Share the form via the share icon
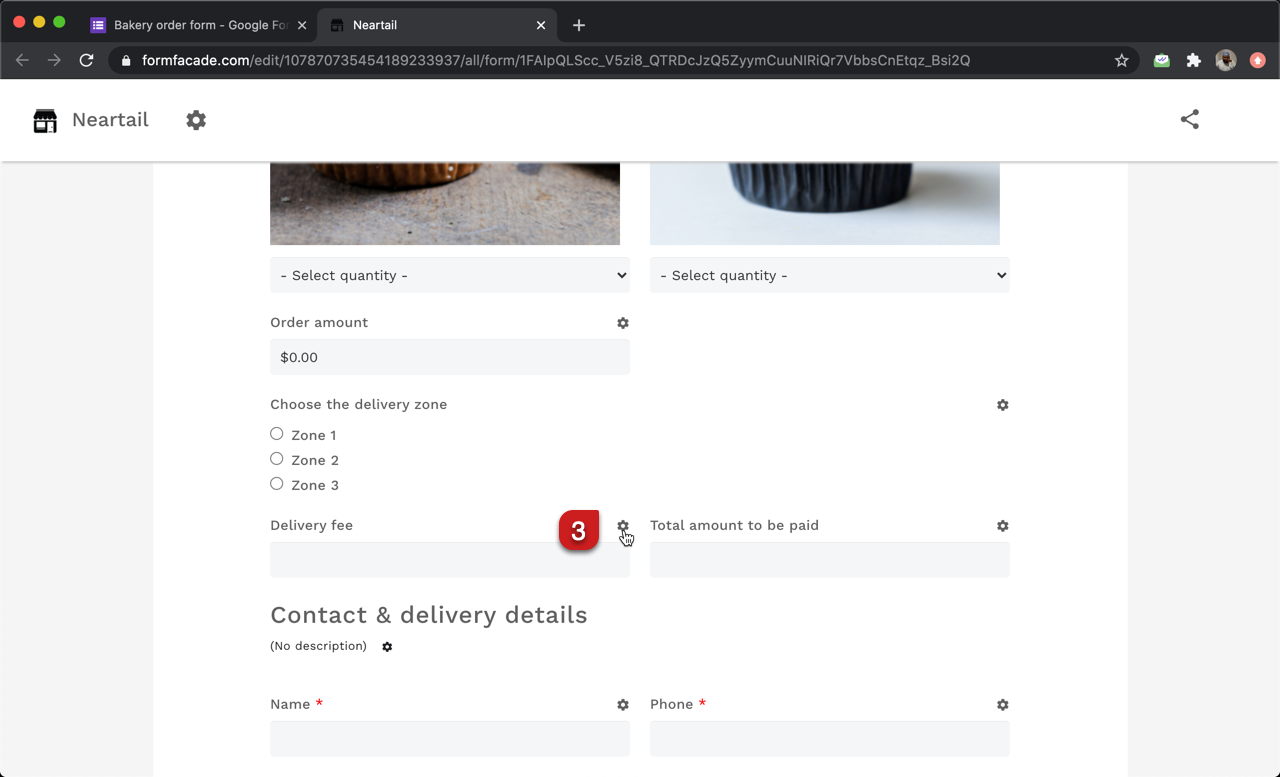The image size is (1280, 777). 1189,118
